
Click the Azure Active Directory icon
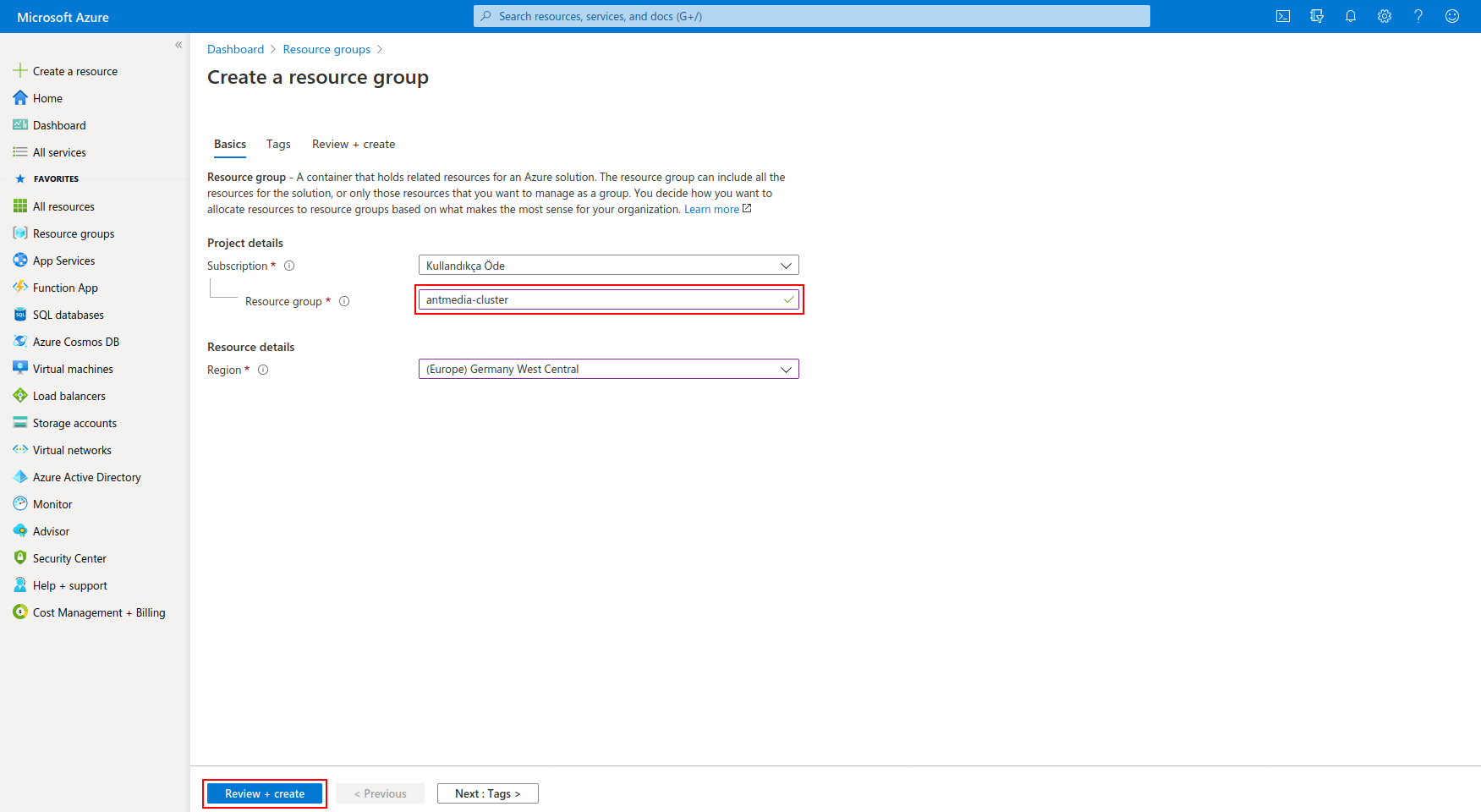pyautogui.click(x=20, y=477)
